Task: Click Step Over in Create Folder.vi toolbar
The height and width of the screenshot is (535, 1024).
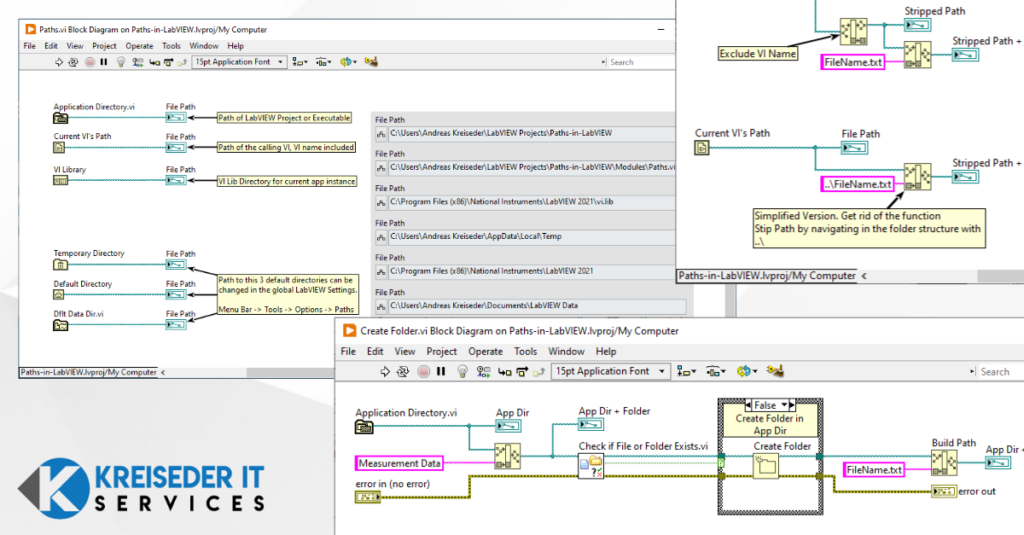Action: [522, 372]
